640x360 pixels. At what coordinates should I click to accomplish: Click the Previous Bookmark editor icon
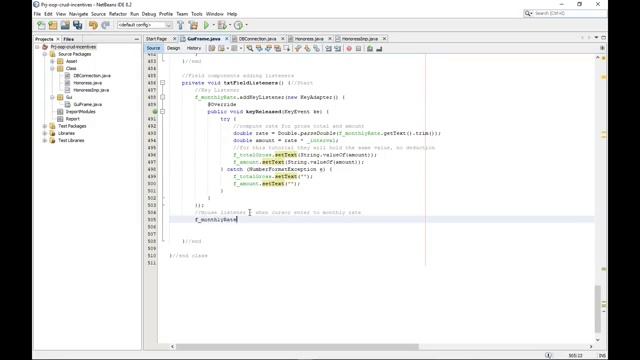tap(298, 49)
